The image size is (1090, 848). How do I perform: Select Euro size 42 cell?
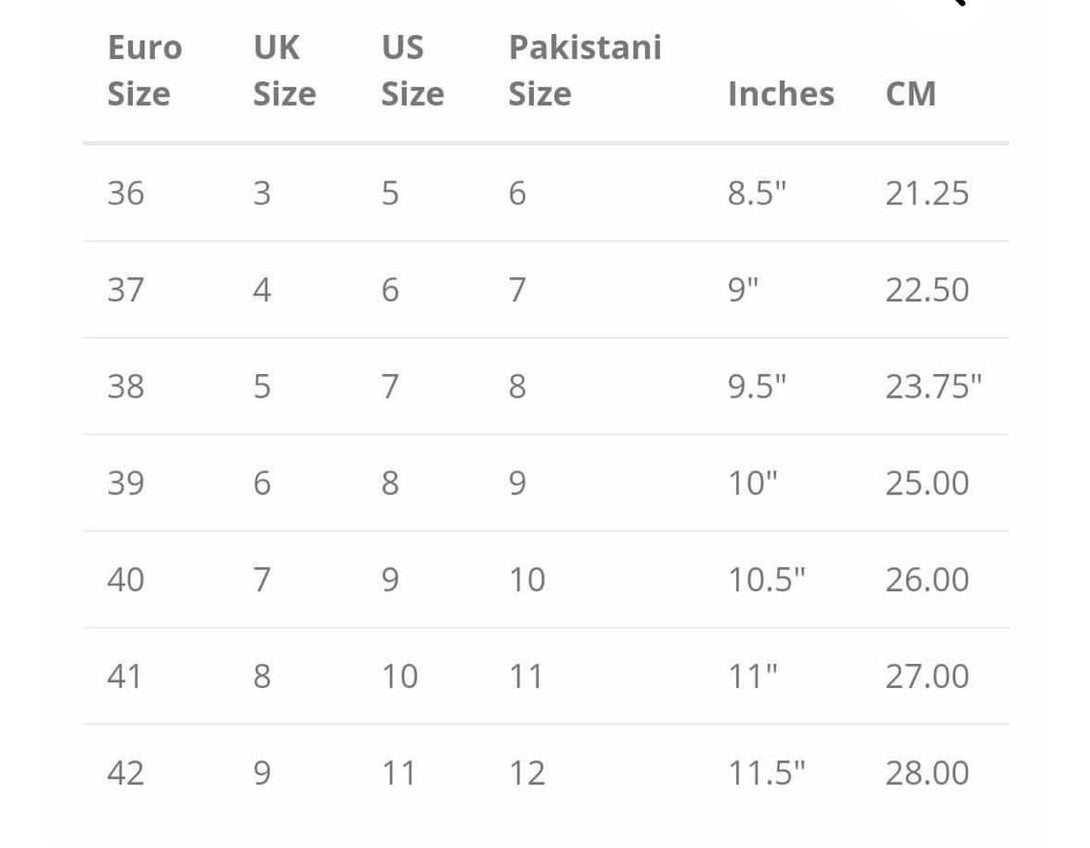126,773
